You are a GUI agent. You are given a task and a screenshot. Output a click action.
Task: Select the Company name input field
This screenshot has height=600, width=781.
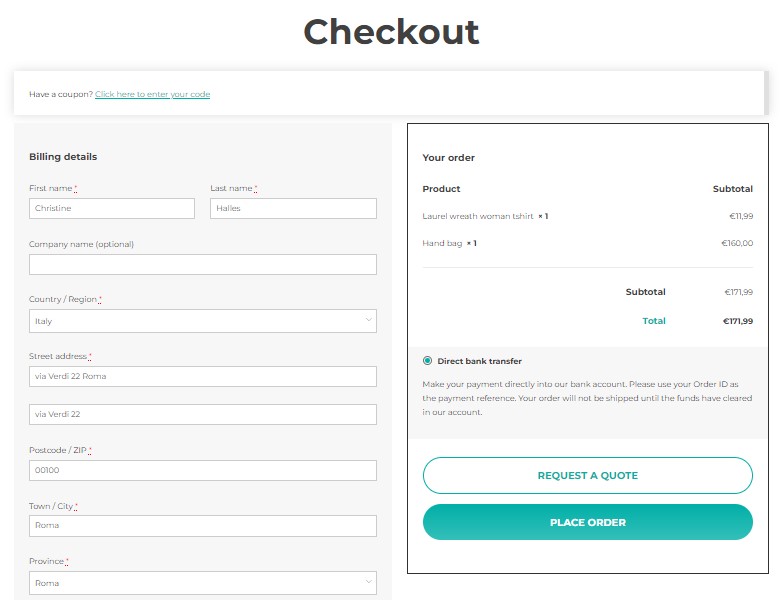(203, 264)
